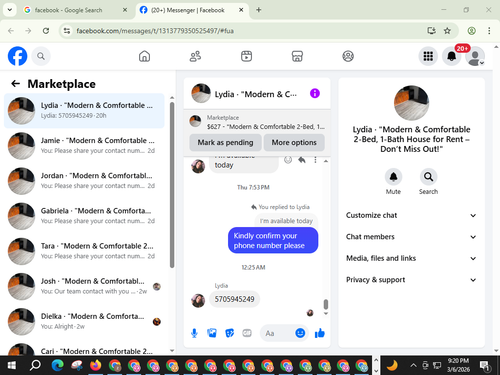Choose a sticker icon in composer
The image size is (500, 375).
pyautogui.click(x=229, y=333)
